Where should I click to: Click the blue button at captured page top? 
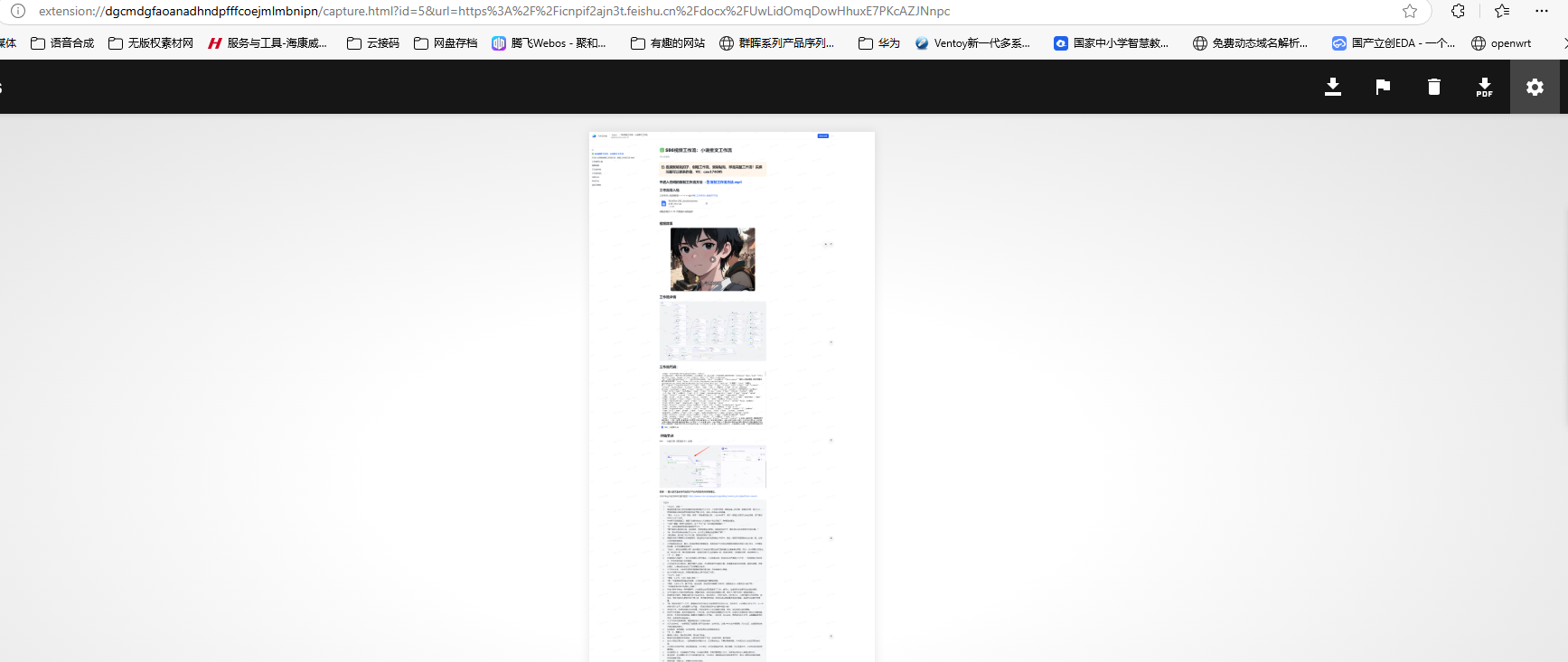(x=822, y=135)
